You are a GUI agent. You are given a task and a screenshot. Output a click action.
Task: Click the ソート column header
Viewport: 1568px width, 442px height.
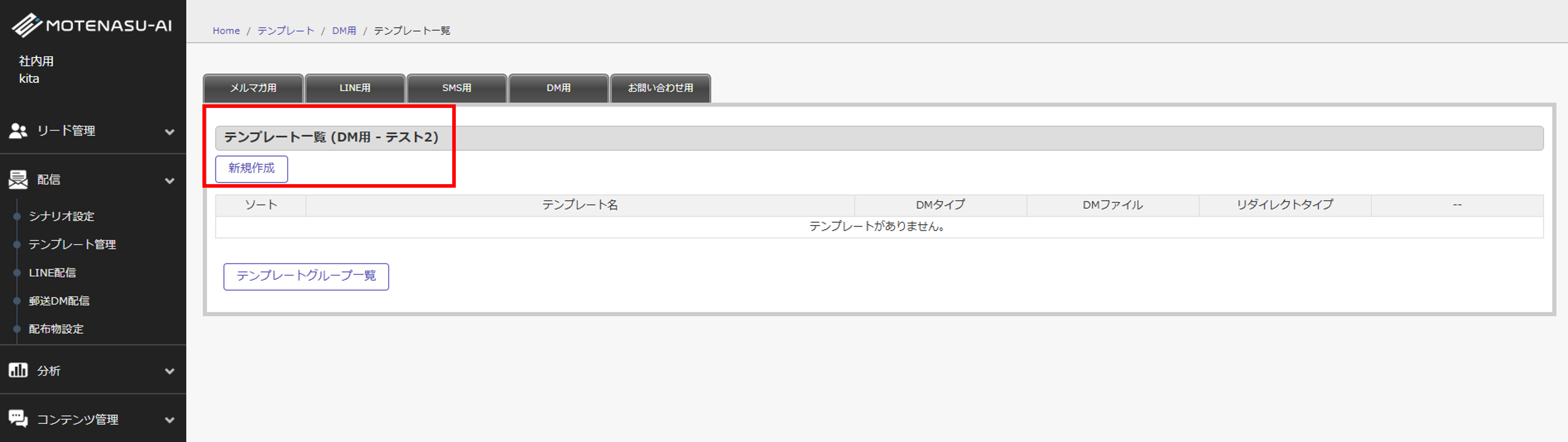point(261,205)
